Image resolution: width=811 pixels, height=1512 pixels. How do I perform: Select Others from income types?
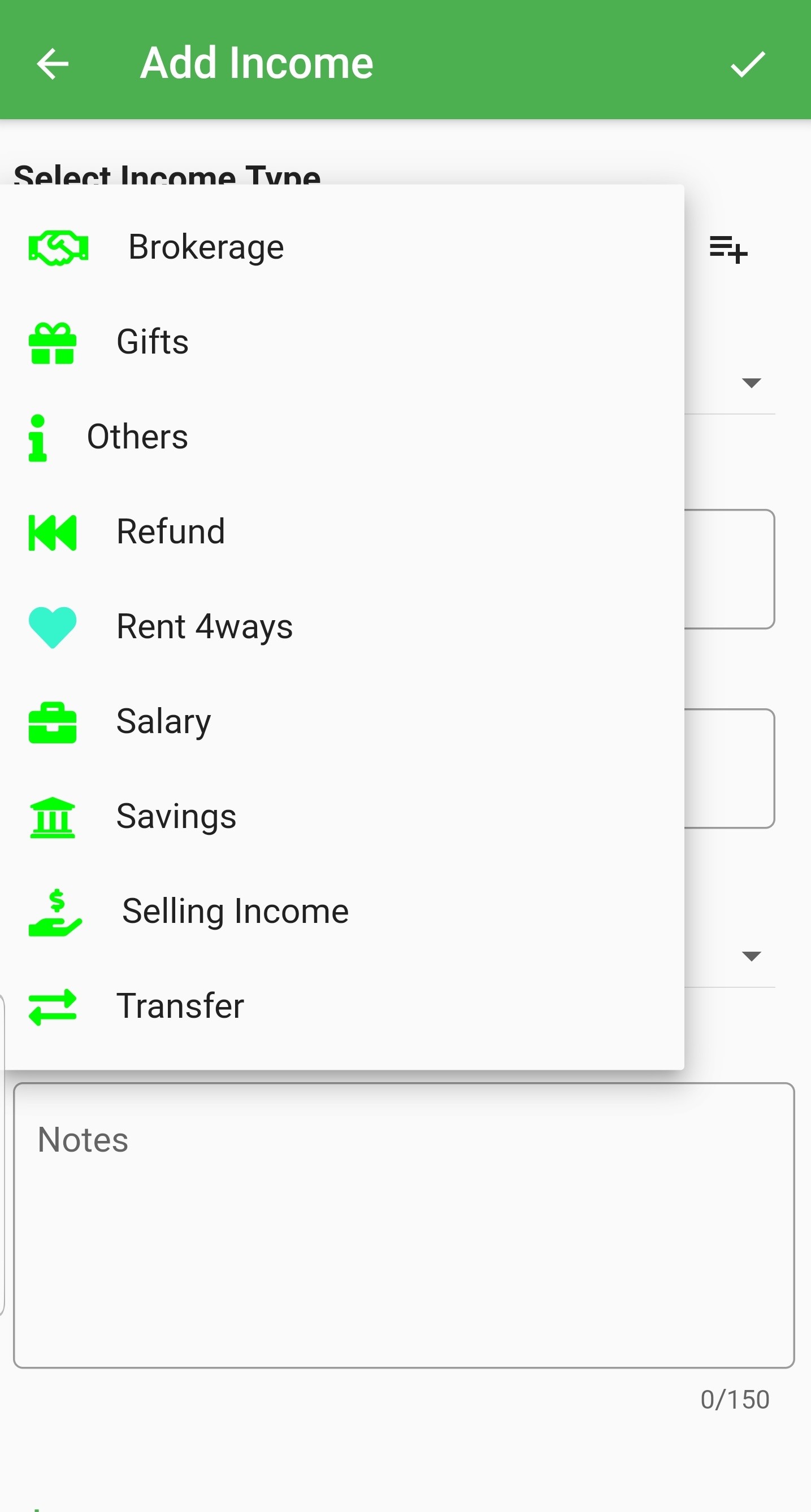[x=137, y=437]
